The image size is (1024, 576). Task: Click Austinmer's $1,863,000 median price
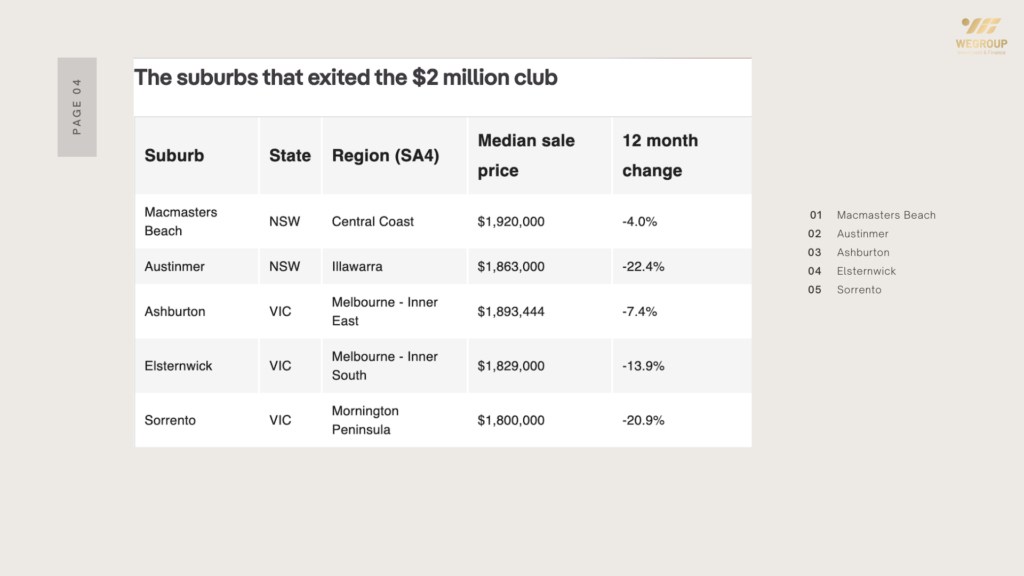pos(511,267)
